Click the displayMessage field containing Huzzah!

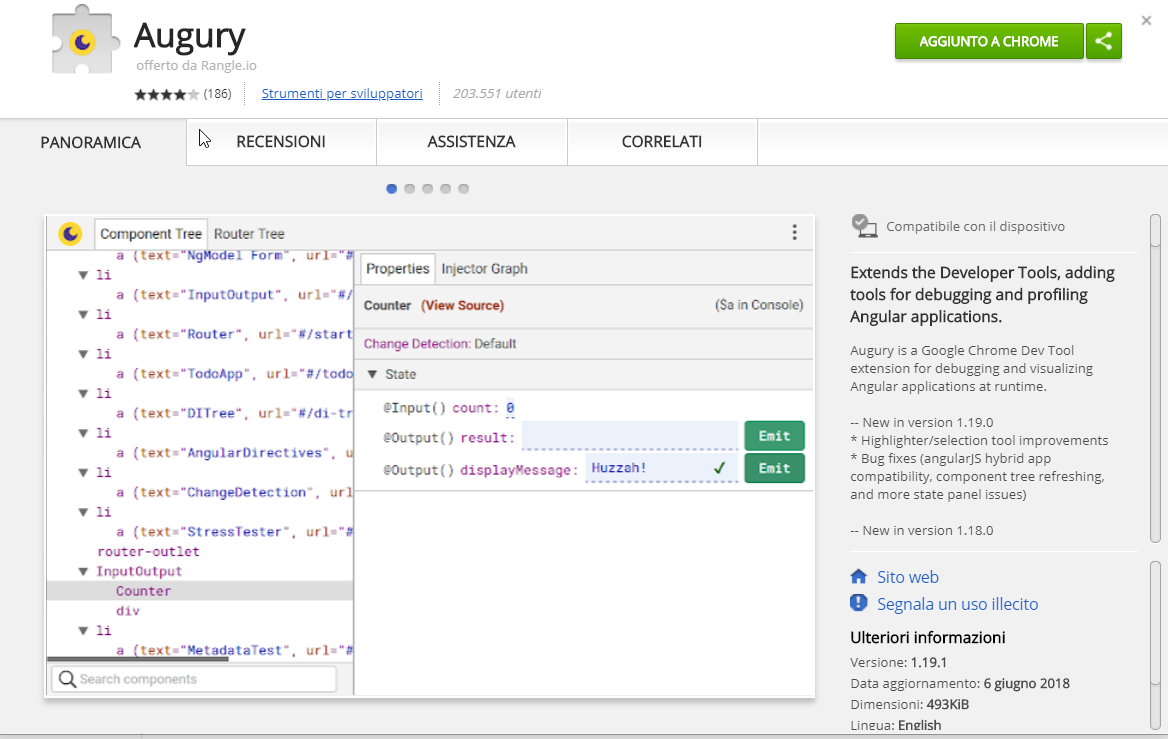[x=661, y=468]
